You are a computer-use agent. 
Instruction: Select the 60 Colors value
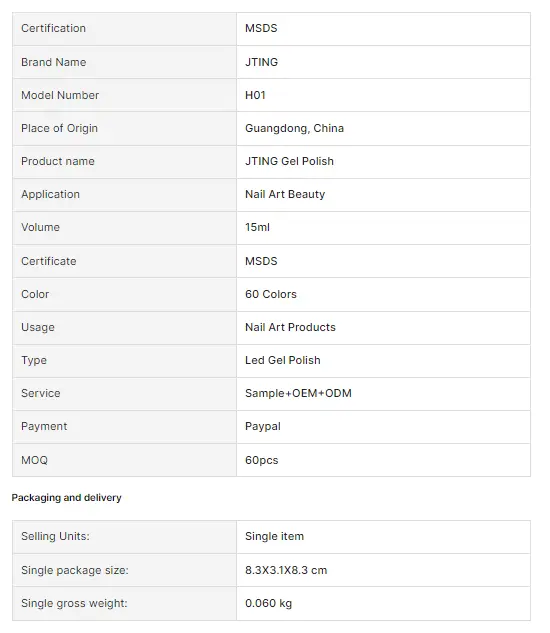point(271,294)
